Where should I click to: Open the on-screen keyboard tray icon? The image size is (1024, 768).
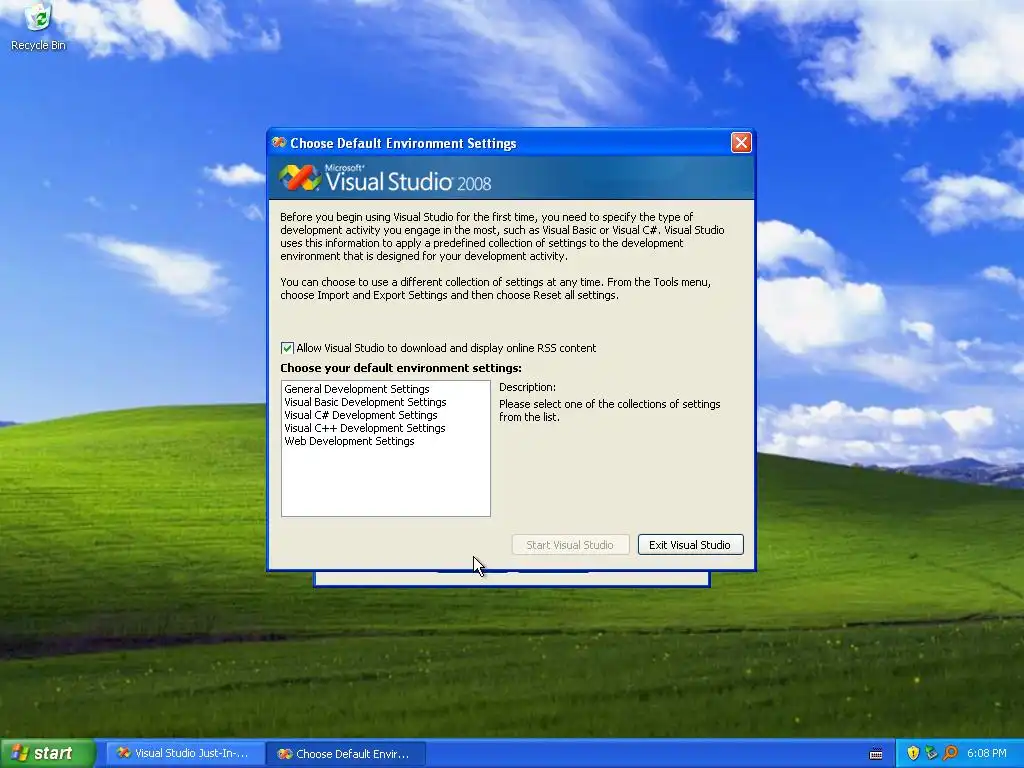tap(876, 754)
